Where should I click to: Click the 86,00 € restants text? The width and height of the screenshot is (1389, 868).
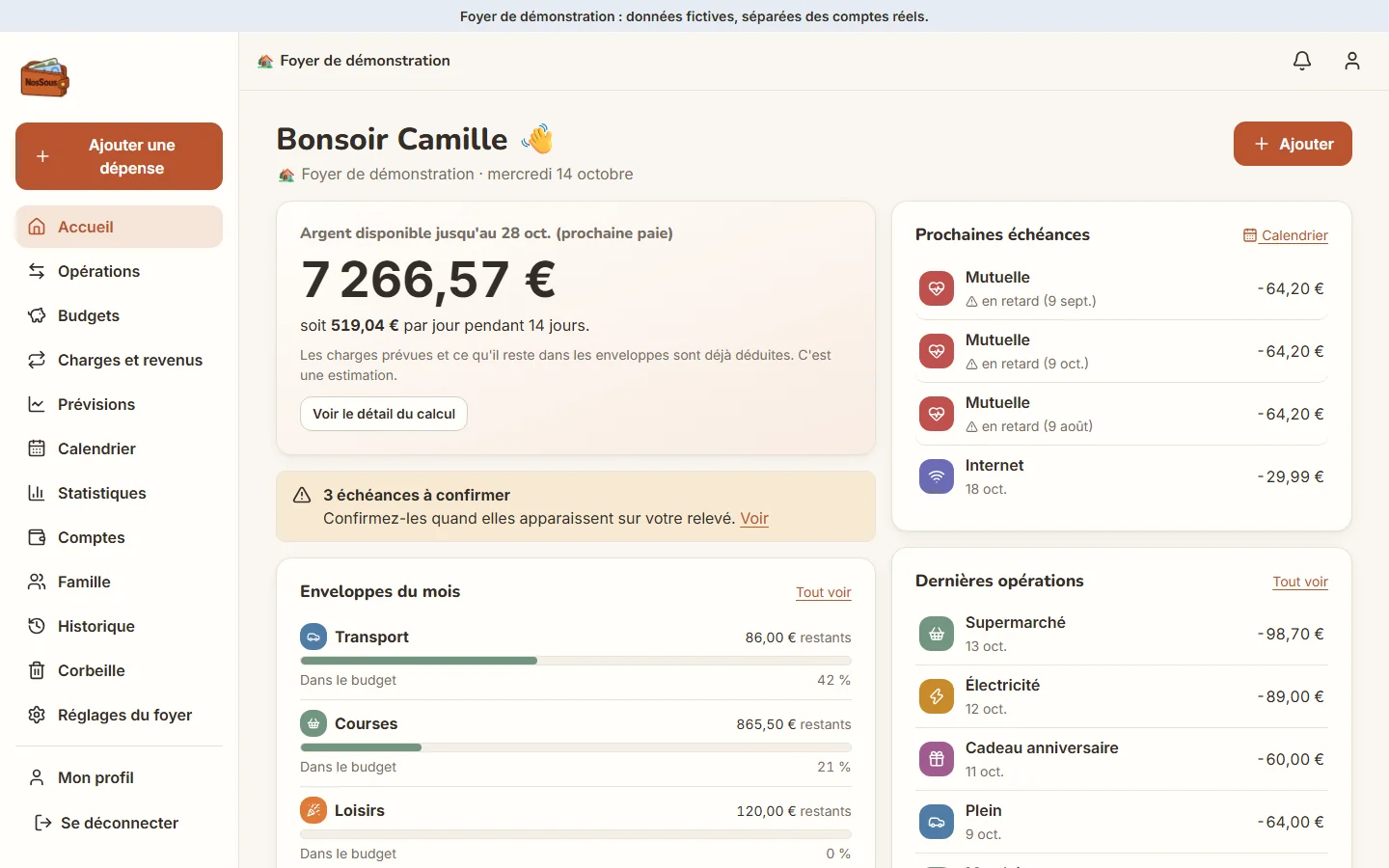click(798, 637)
